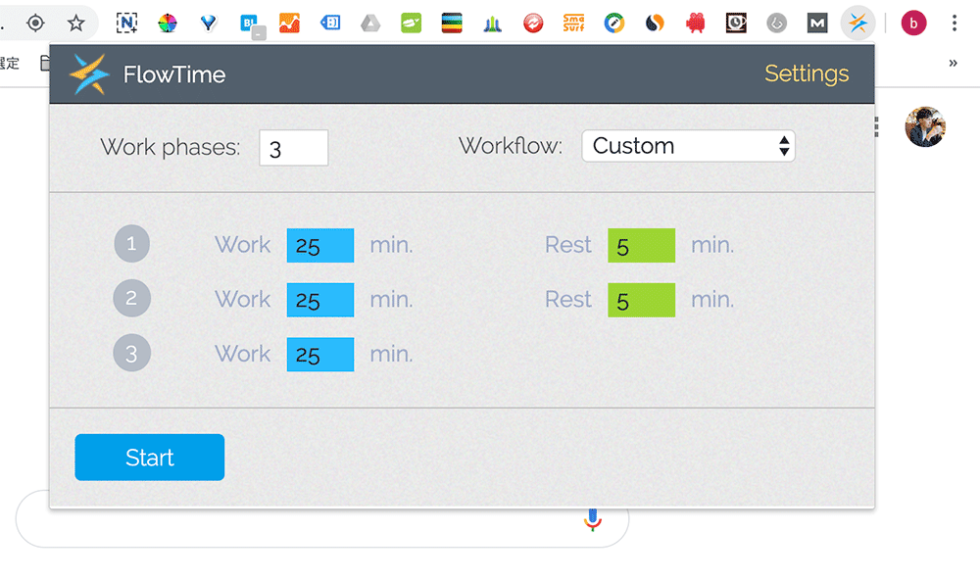Open the Settings page in FlowTime
This screenshot has height=581, width=980.
(x=806, y=74)
